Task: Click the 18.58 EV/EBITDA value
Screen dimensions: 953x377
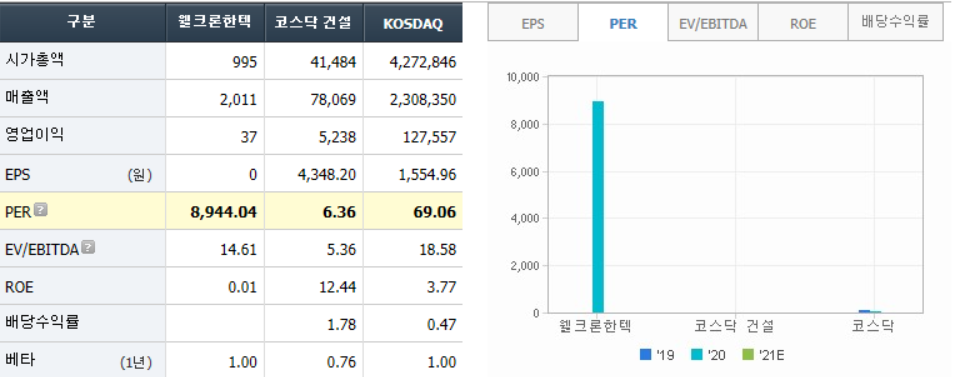Action: pos(439,250)
